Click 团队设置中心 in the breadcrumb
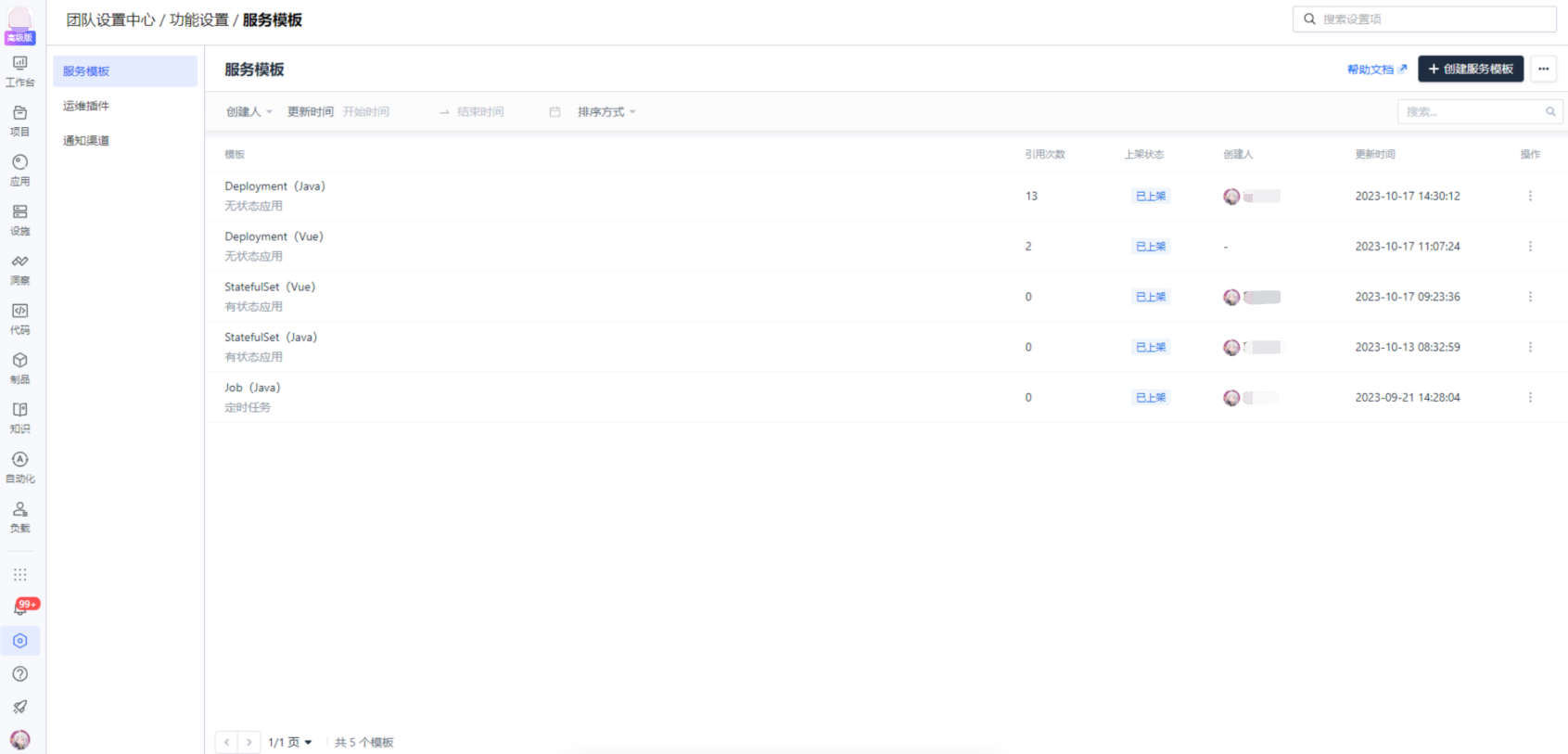Image resolution: width=1568 pixels, height=754 pixels. point(110,19)
